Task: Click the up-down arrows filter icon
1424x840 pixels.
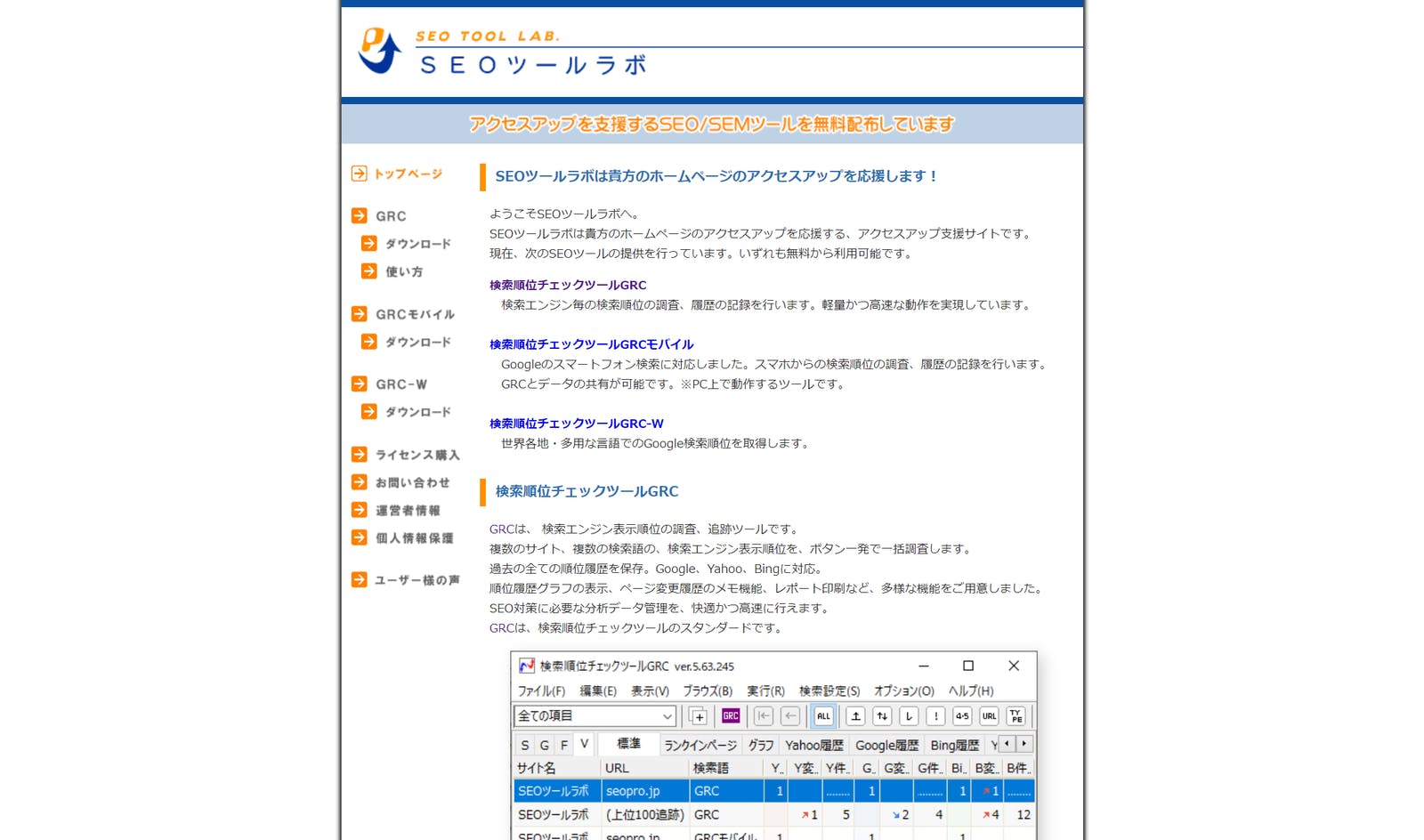Action: pyautogui.click(x=882, y=716)
